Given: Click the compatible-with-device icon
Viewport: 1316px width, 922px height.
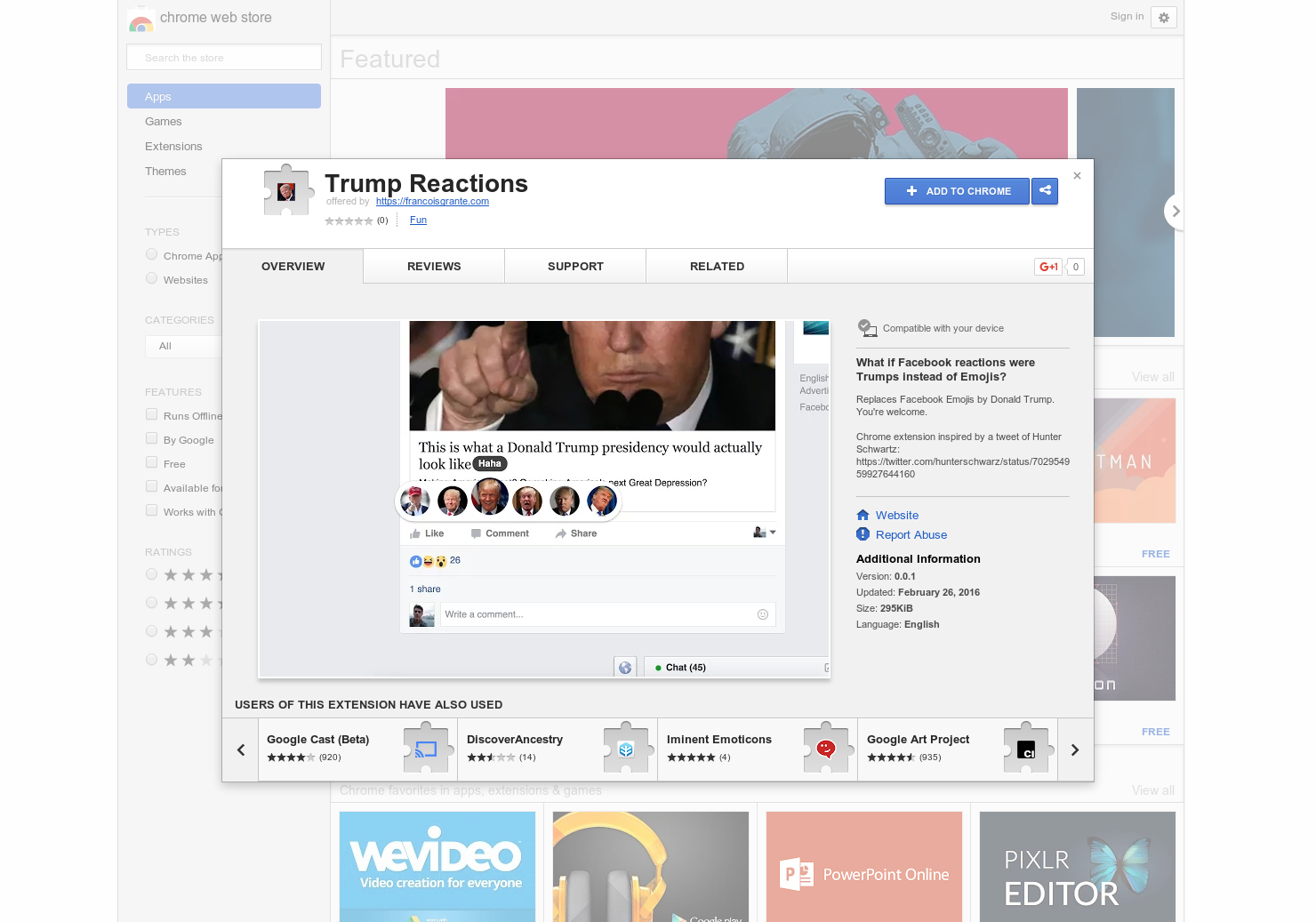Looking at the screenshot, I should (x=867, y=328).
